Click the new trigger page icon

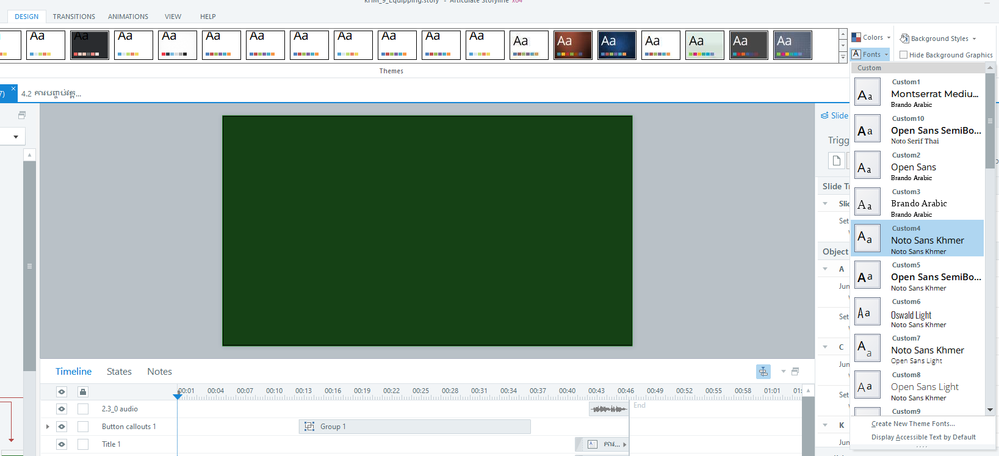click(837, 160)
